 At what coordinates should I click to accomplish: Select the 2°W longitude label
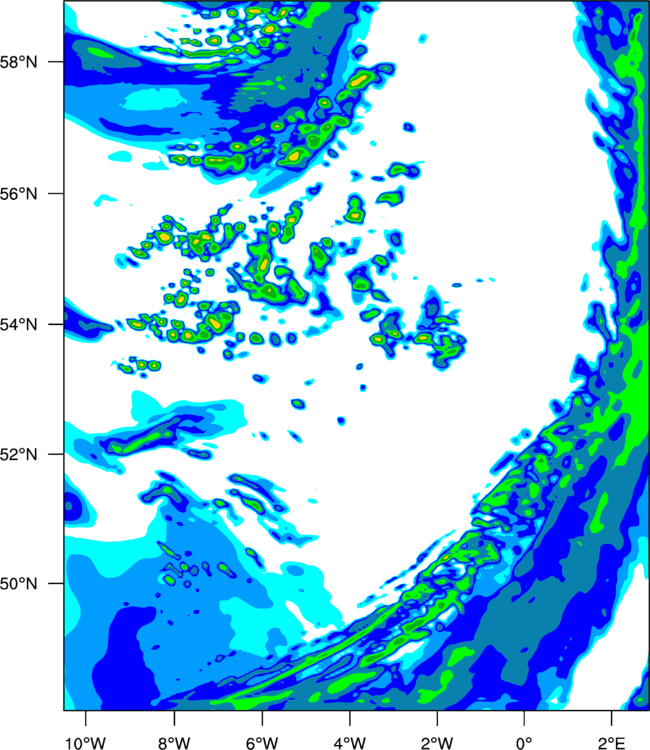tap(437, 742)
